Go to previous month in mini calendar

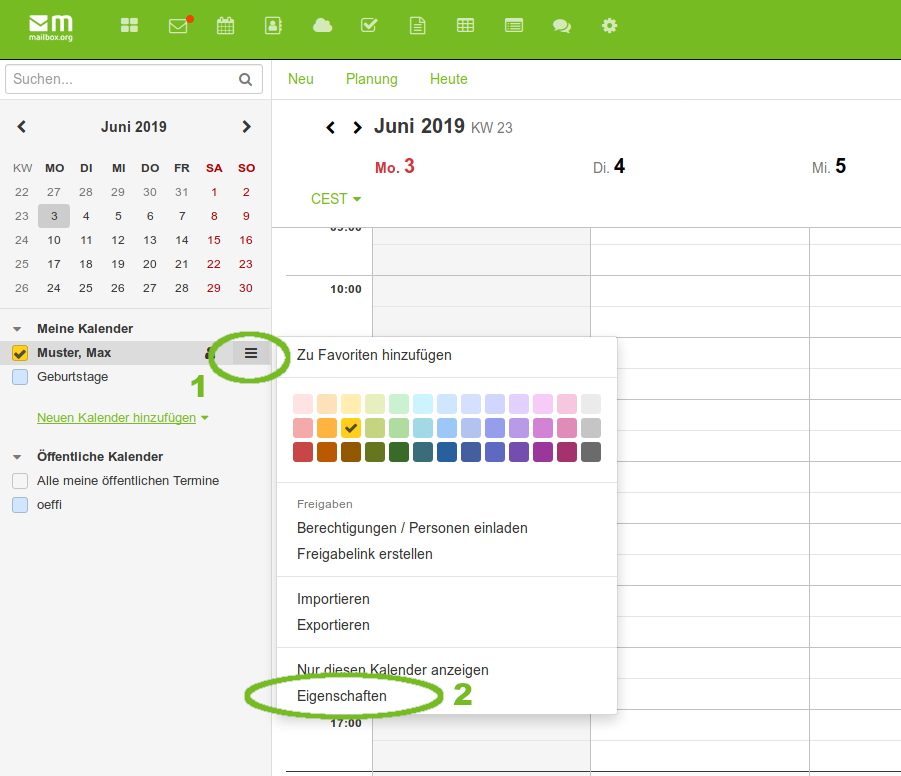(22, 126)
